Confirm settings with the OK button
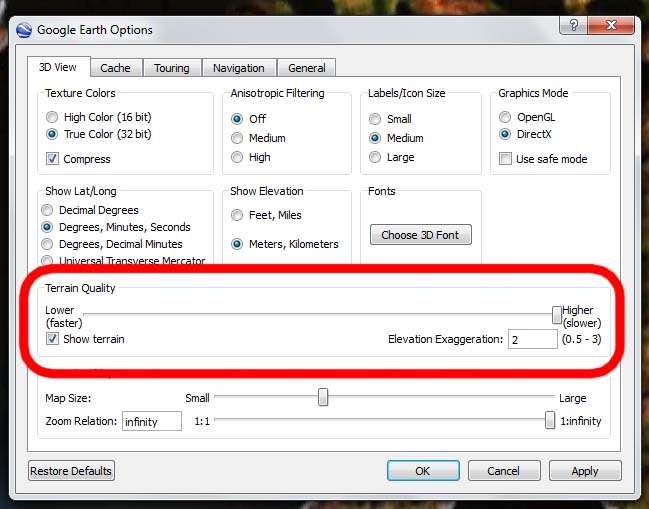 click(423, 471)
